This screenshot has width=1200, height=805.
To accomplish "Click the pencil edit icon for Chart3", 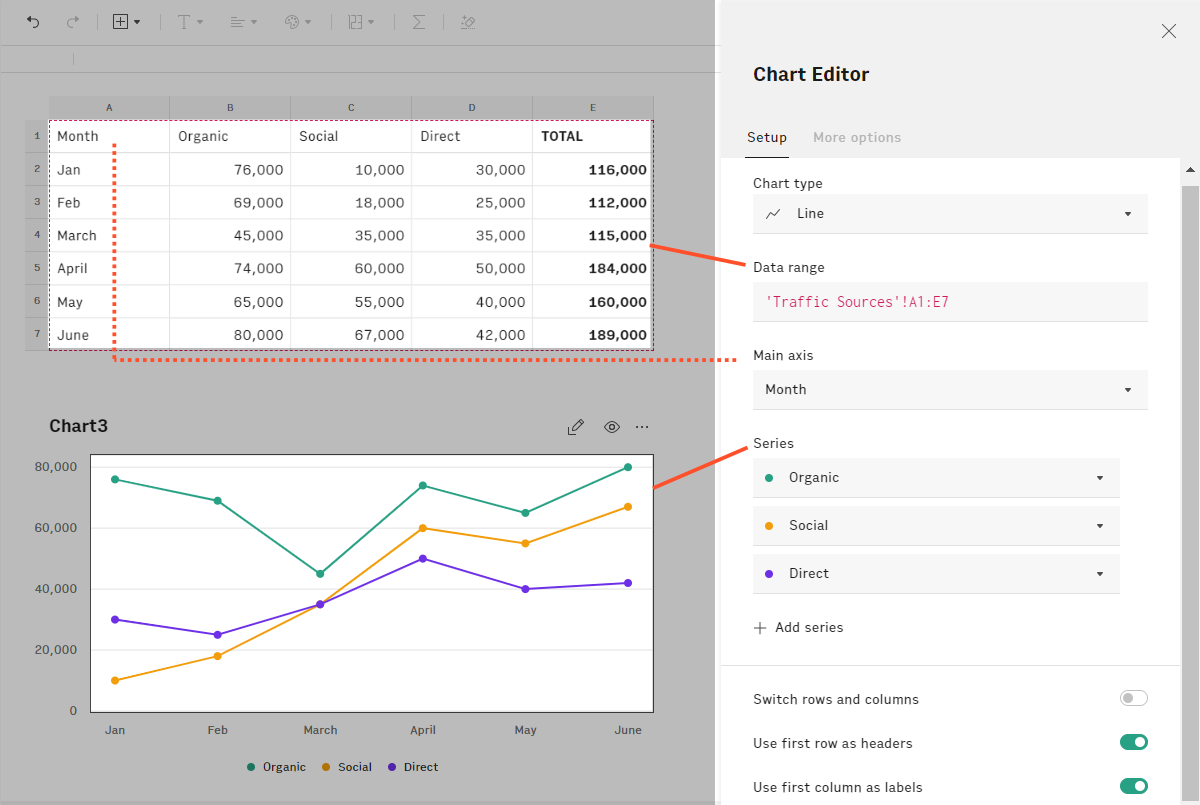I will pos(575,427).
